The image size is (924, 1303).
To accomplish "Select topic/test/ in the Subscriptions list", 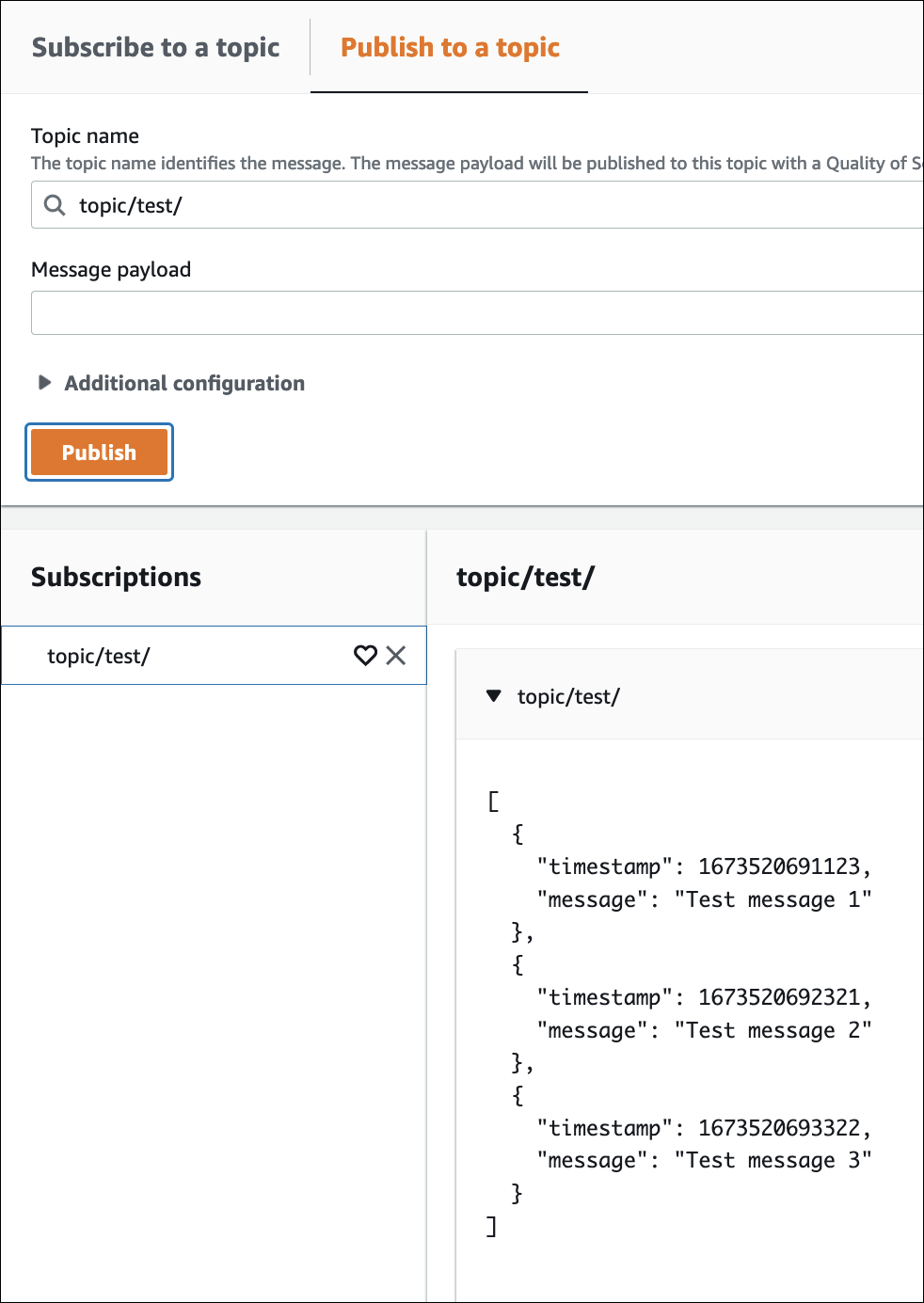I will click(x=99, y=656).
